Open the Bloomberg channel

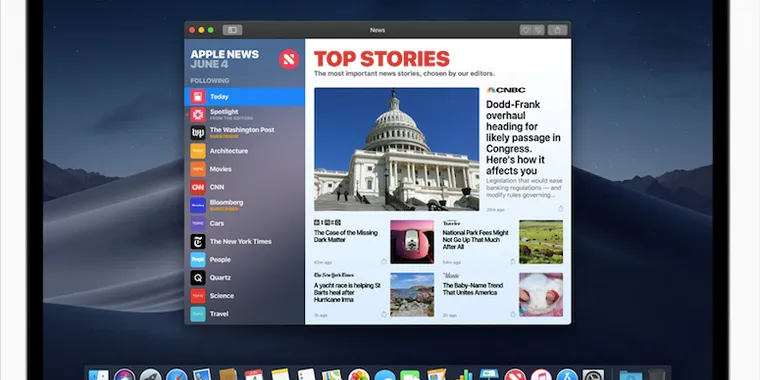(244, 205)
